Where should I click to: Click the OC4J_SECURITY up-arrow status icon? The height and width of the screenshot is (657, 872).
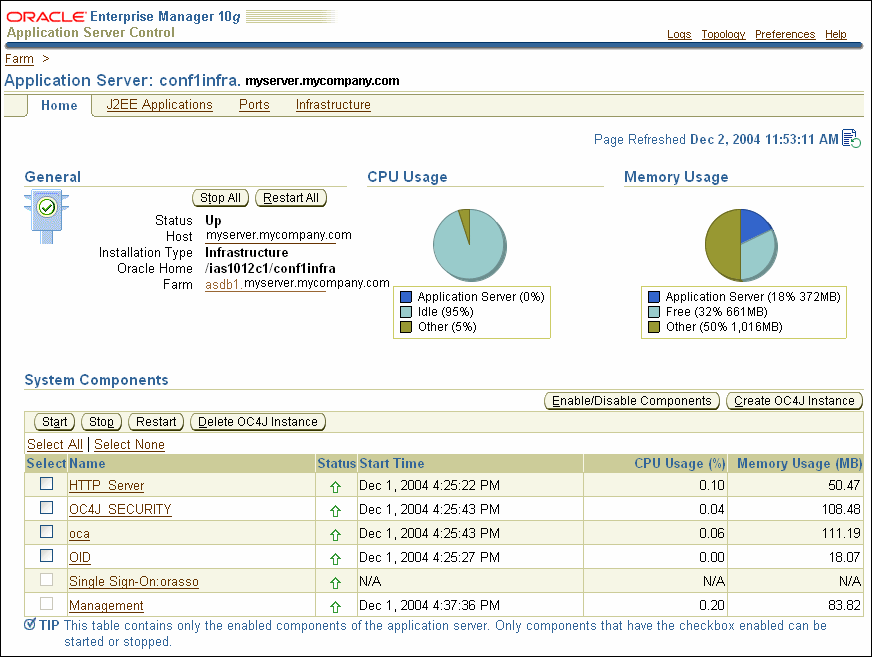pyautogui.click(x=335, y=511)
